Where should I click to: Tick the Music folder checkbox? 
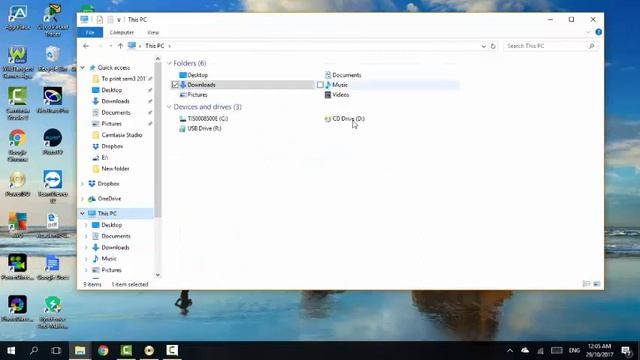point(320,85)
